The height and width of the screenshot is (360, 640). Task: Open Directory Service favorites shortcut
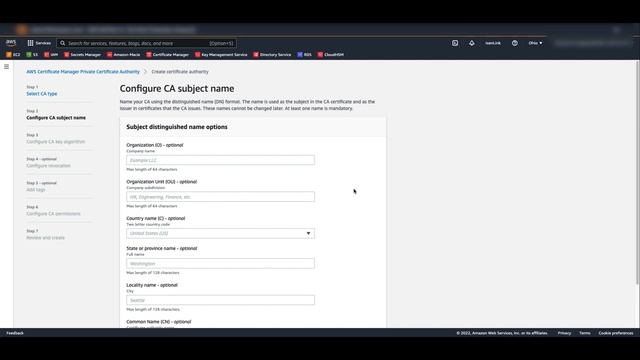272,54
